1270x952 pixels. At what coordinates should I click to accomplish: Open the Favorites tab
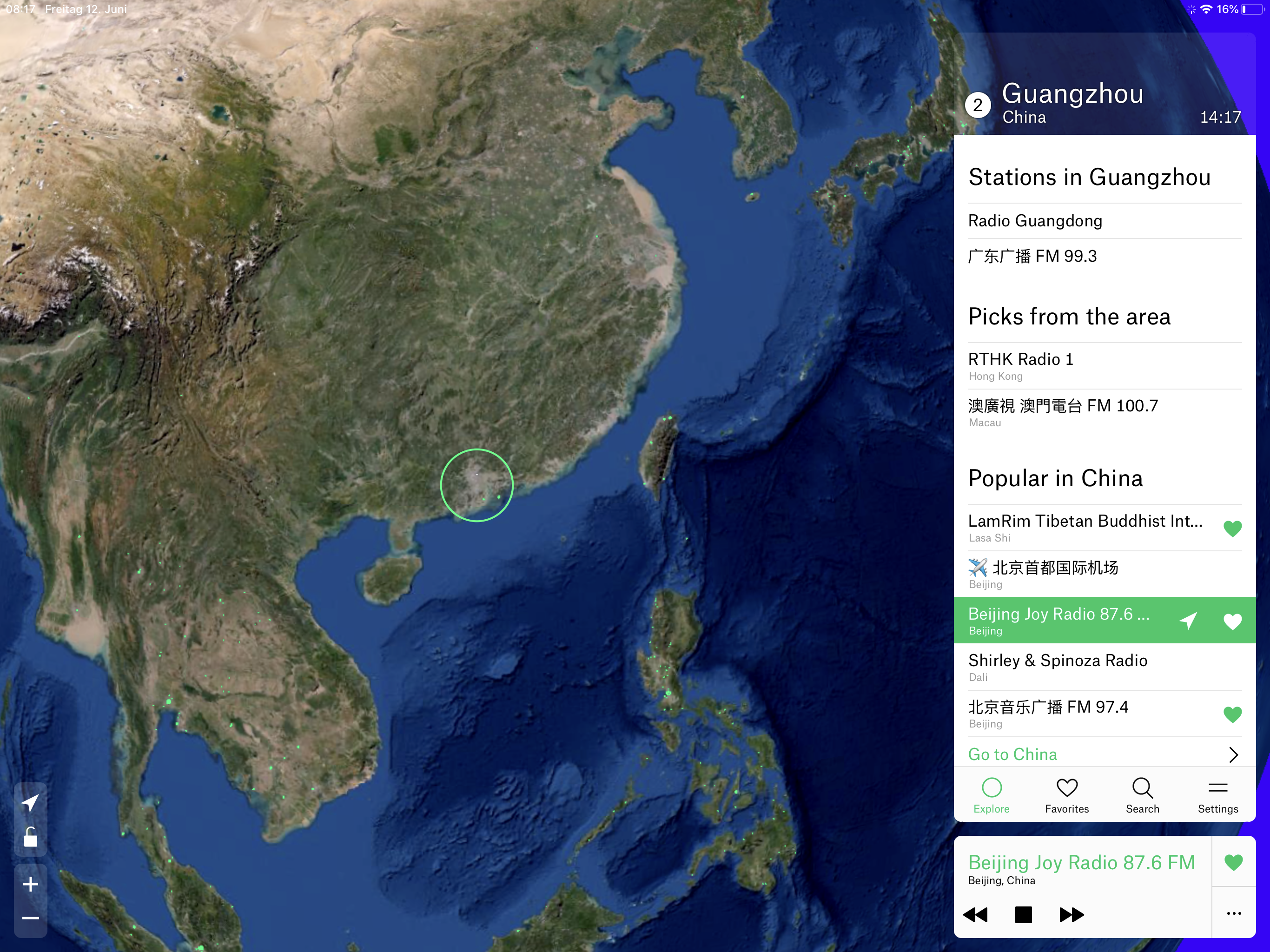(x=1067, y=795)
